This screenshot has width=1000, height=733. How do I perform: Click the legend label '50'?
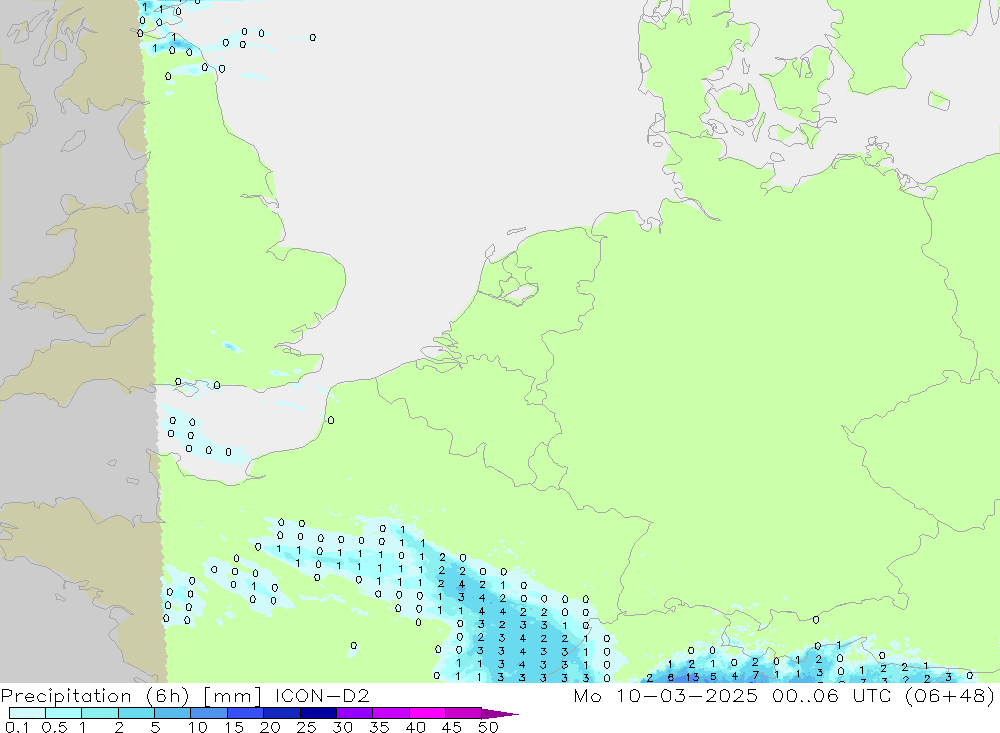coord(488,727)
